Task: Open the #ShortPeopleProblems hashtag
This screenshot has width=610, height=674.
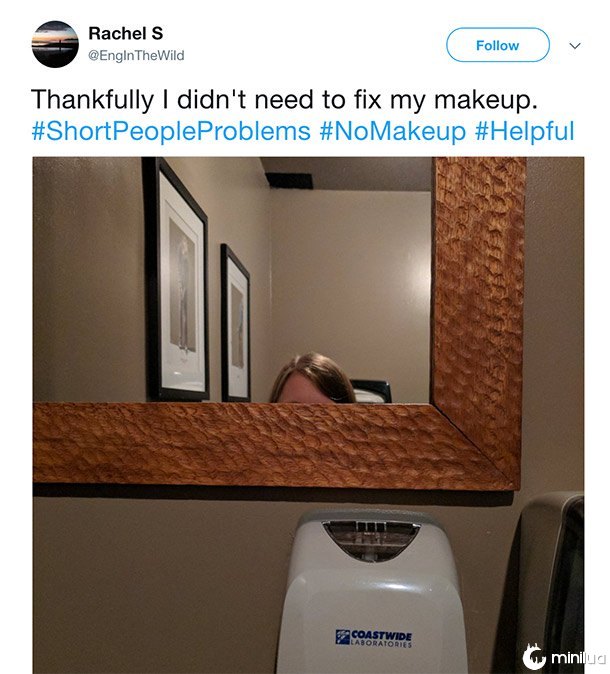Action: (x=171, y=131)
